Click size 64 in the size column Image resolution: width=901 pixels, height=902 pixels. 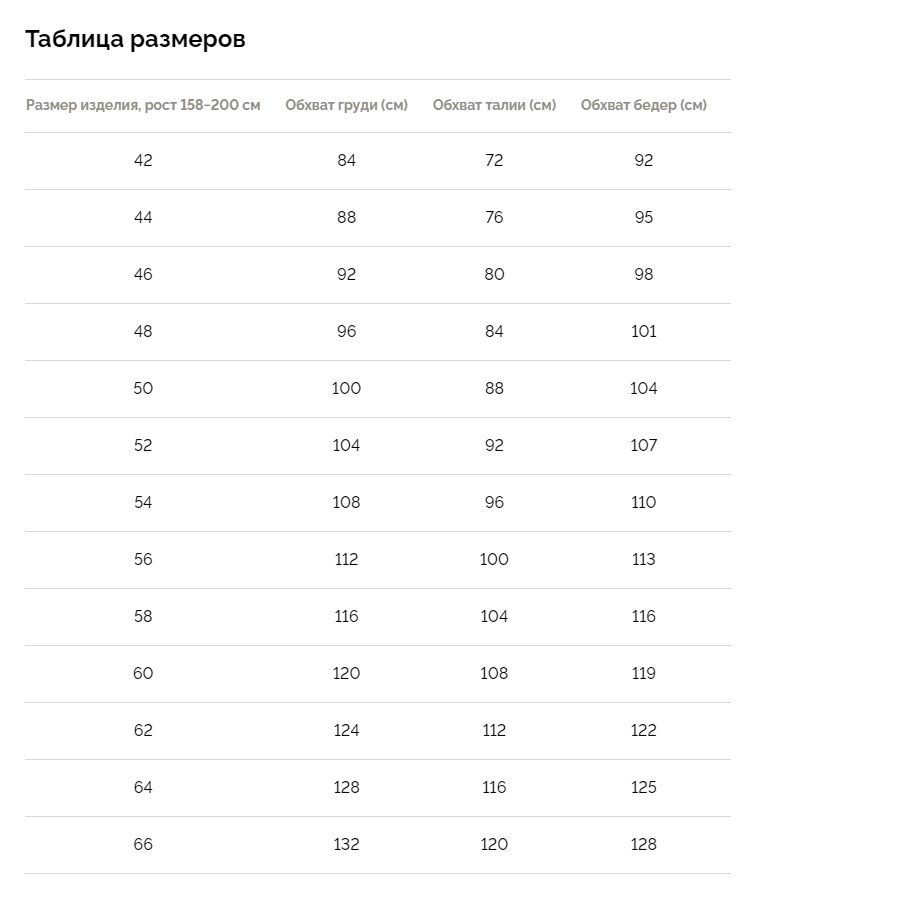[143, 787]
